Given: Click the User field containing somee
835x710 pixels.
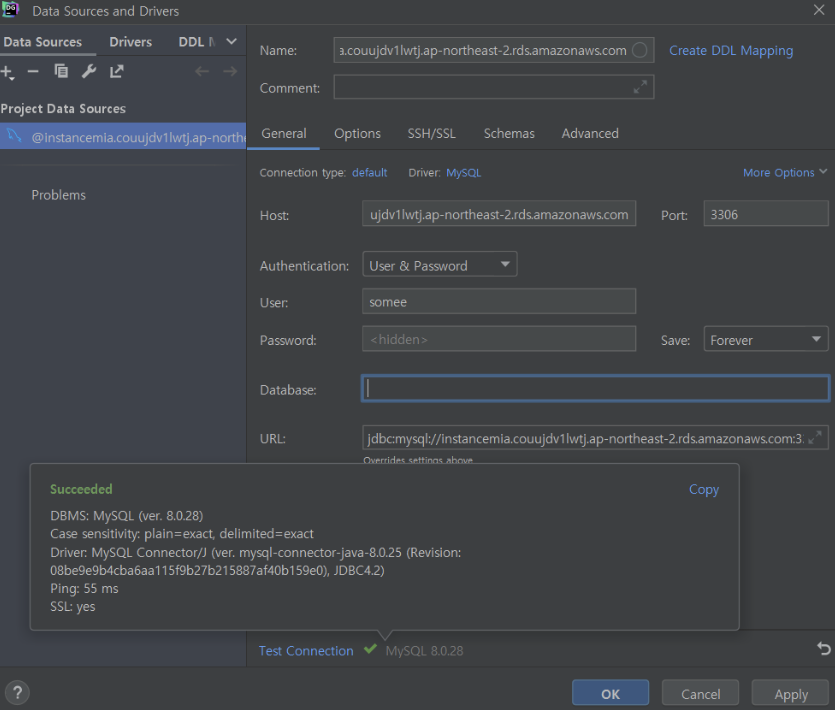Looking at the screenshot, I should [499, 301].
